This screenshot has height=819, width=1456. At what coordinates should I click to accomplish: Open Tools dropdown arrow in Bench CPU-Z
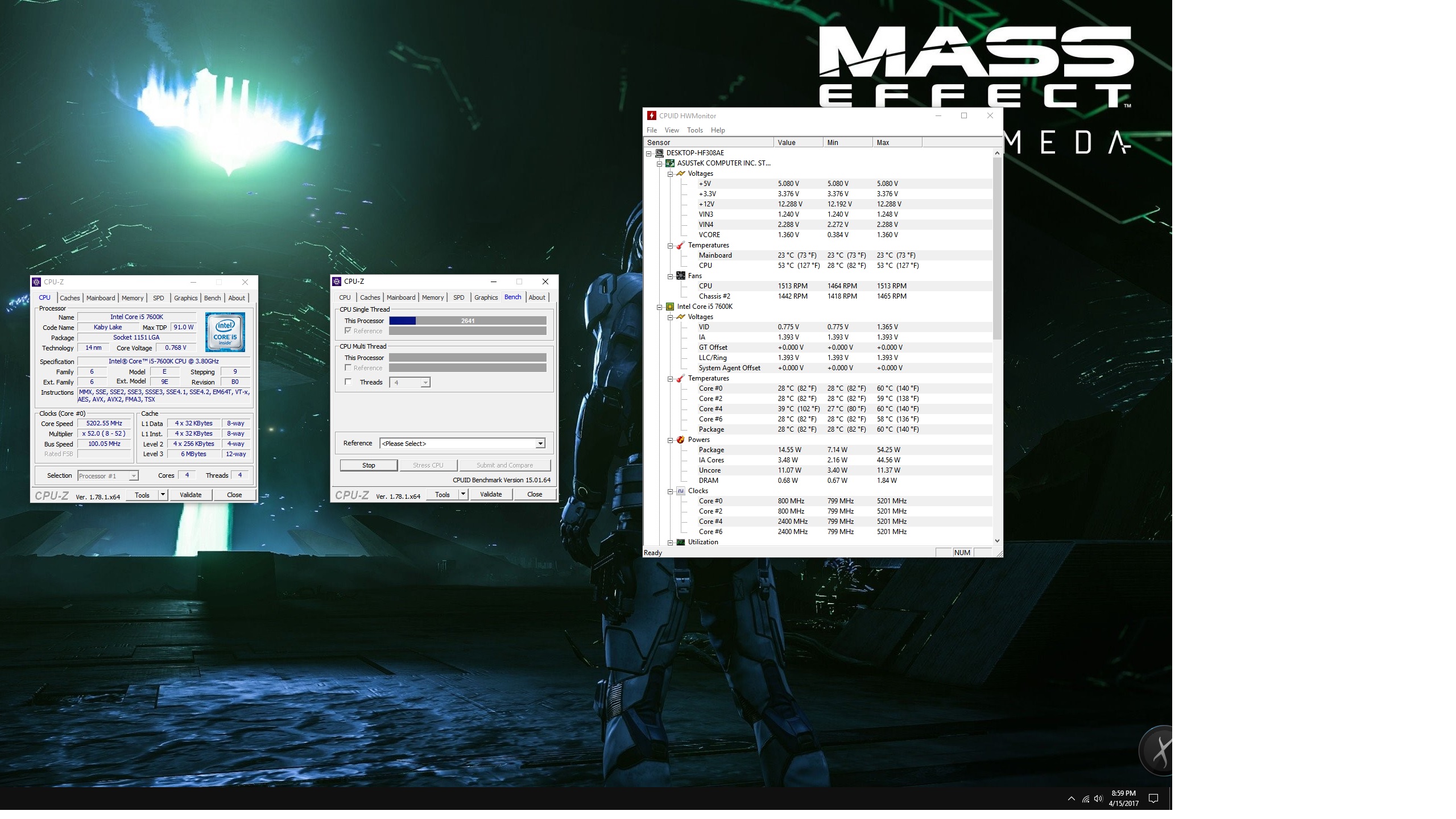pyautogui.click(x=463, y=494)
